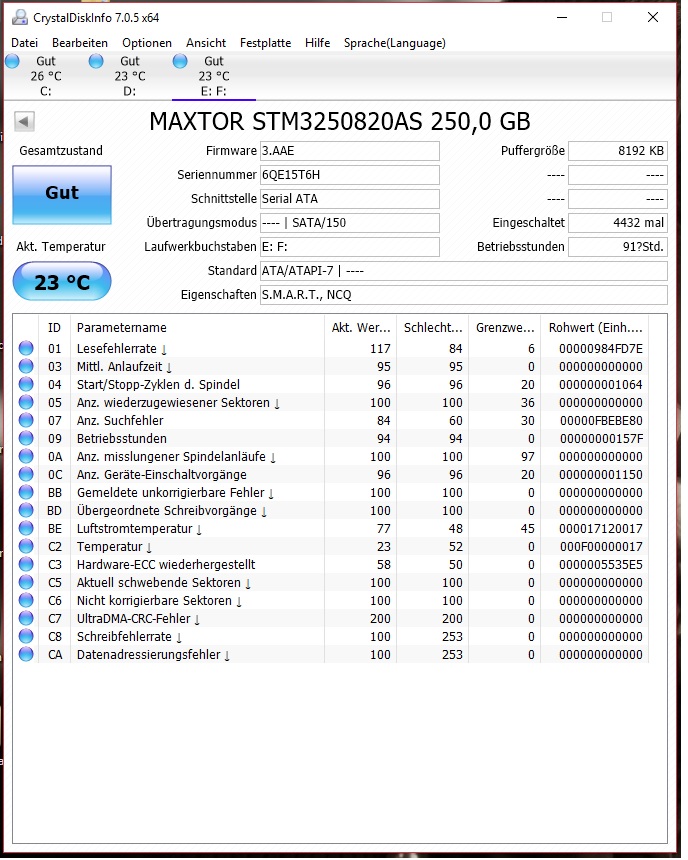Click the Betriebsstunden value field
This screenshot has height=860, width=688.
coord(618,247)
